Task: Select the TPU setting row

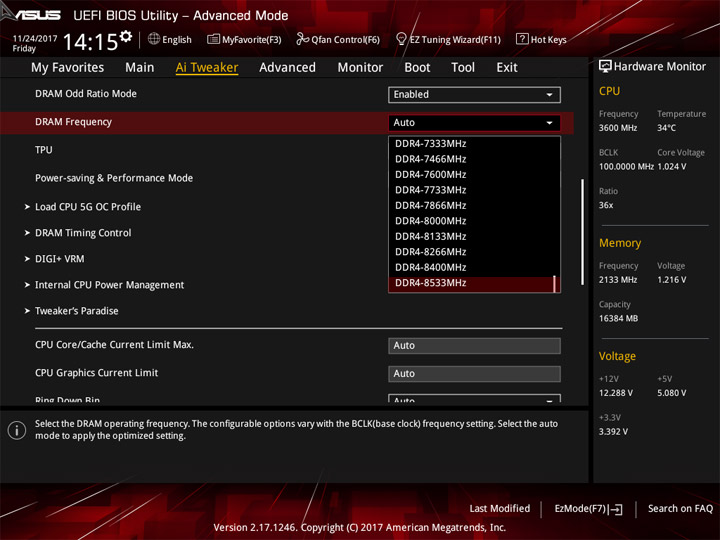Action: (x=44, y=150)
